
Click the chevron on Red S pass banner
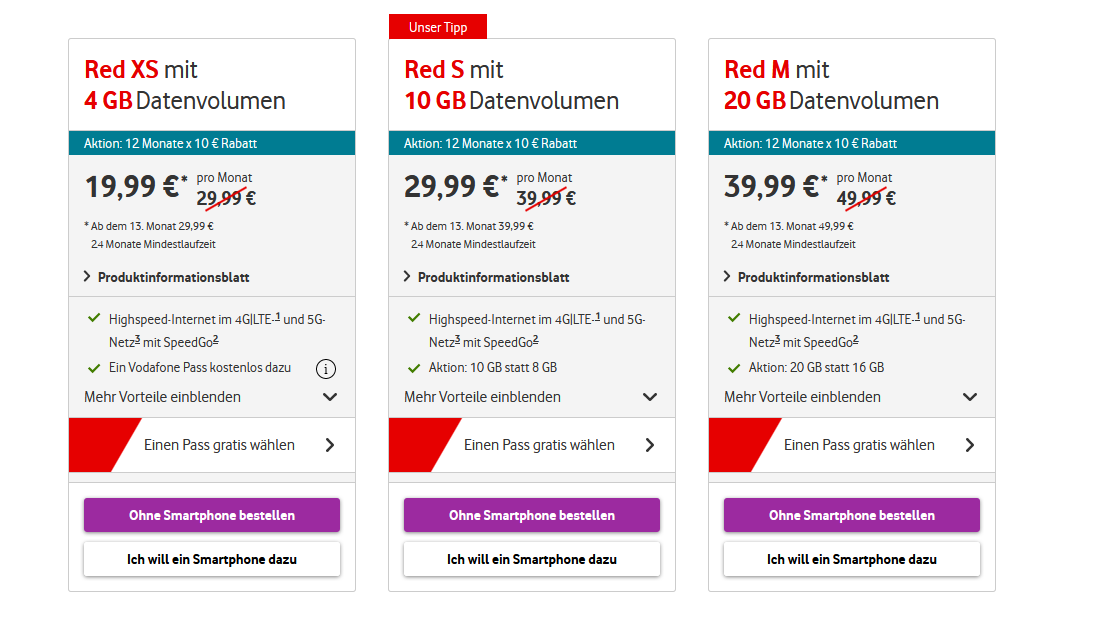coord(649,444)
